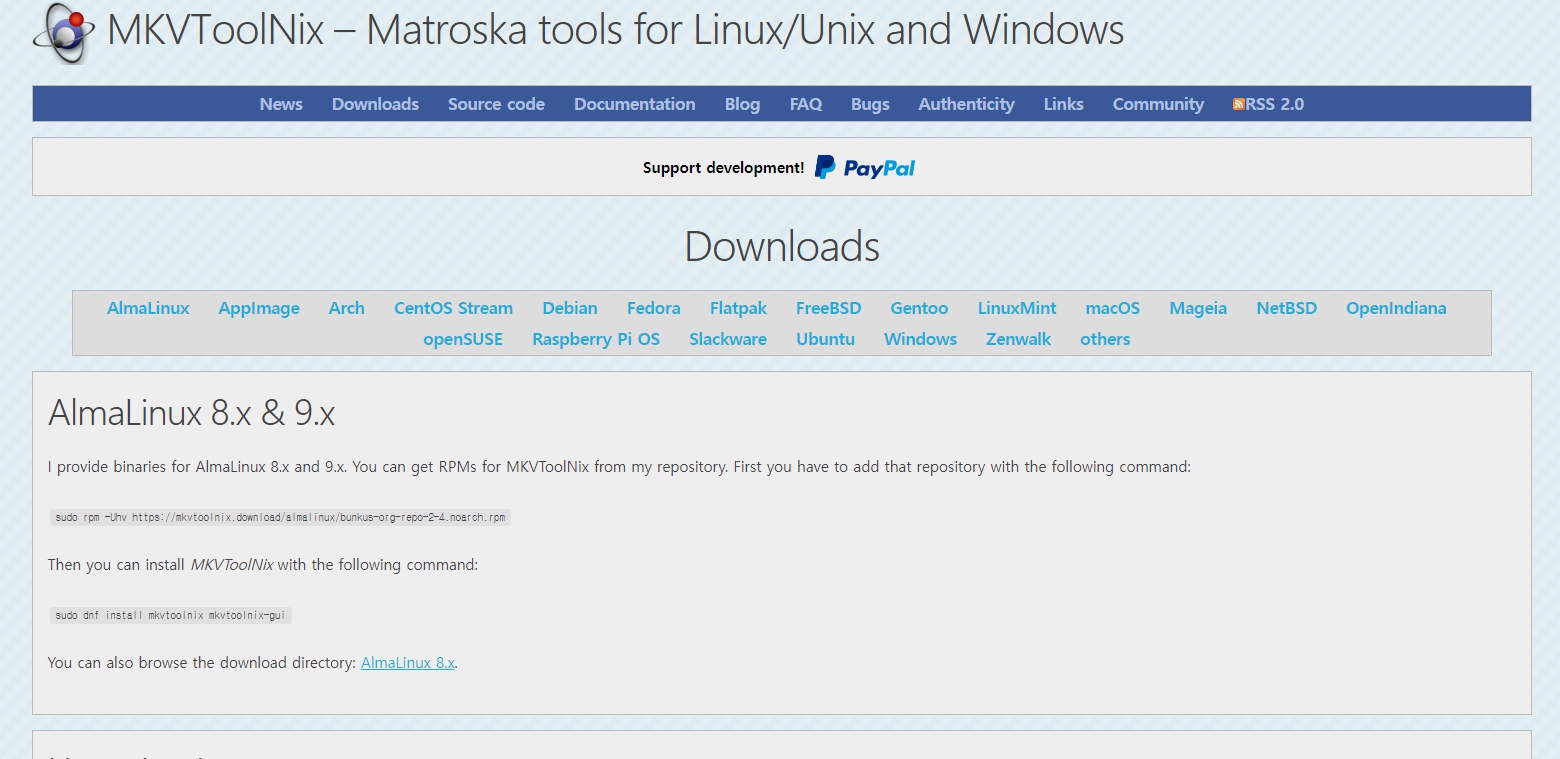This screenshot has width=1560, height=759.
Task: Go to the Source code page
Action: [x=496, y=104]
